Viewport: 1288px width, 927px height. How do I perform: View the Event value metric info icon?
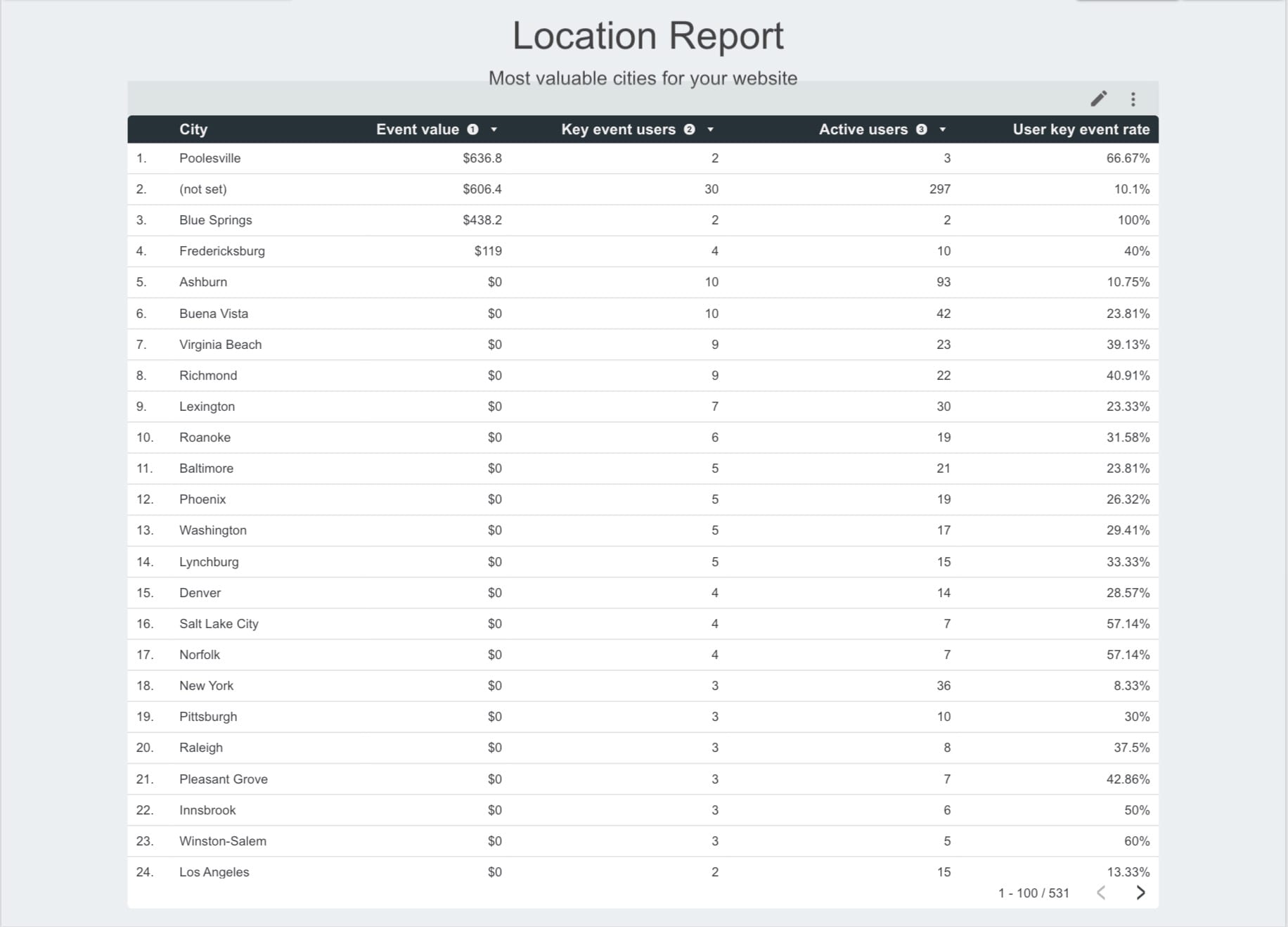click(x=472, y=129)
